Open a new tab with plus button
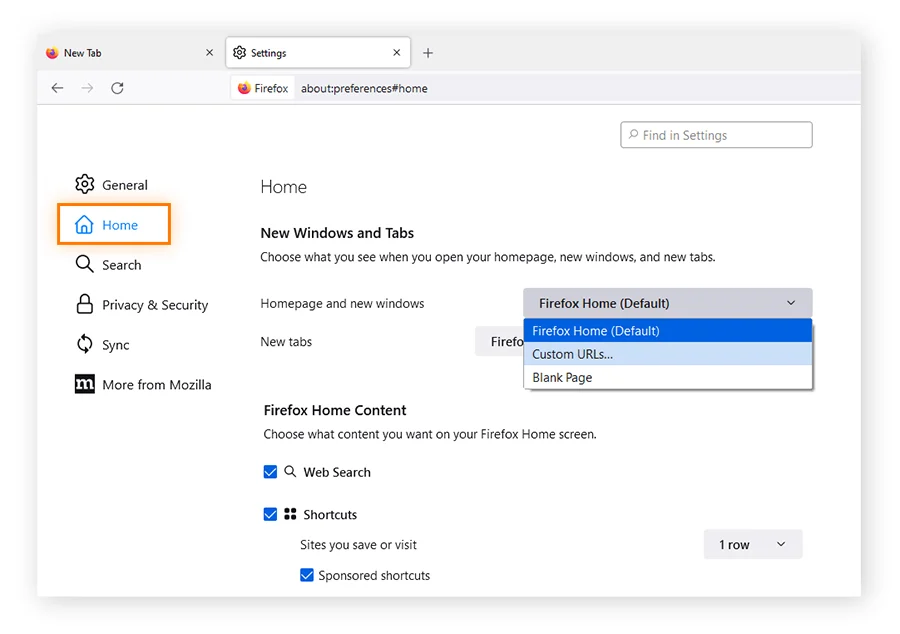Image resolution: width=900 pixels, height=634 pixels. (428, 53)
